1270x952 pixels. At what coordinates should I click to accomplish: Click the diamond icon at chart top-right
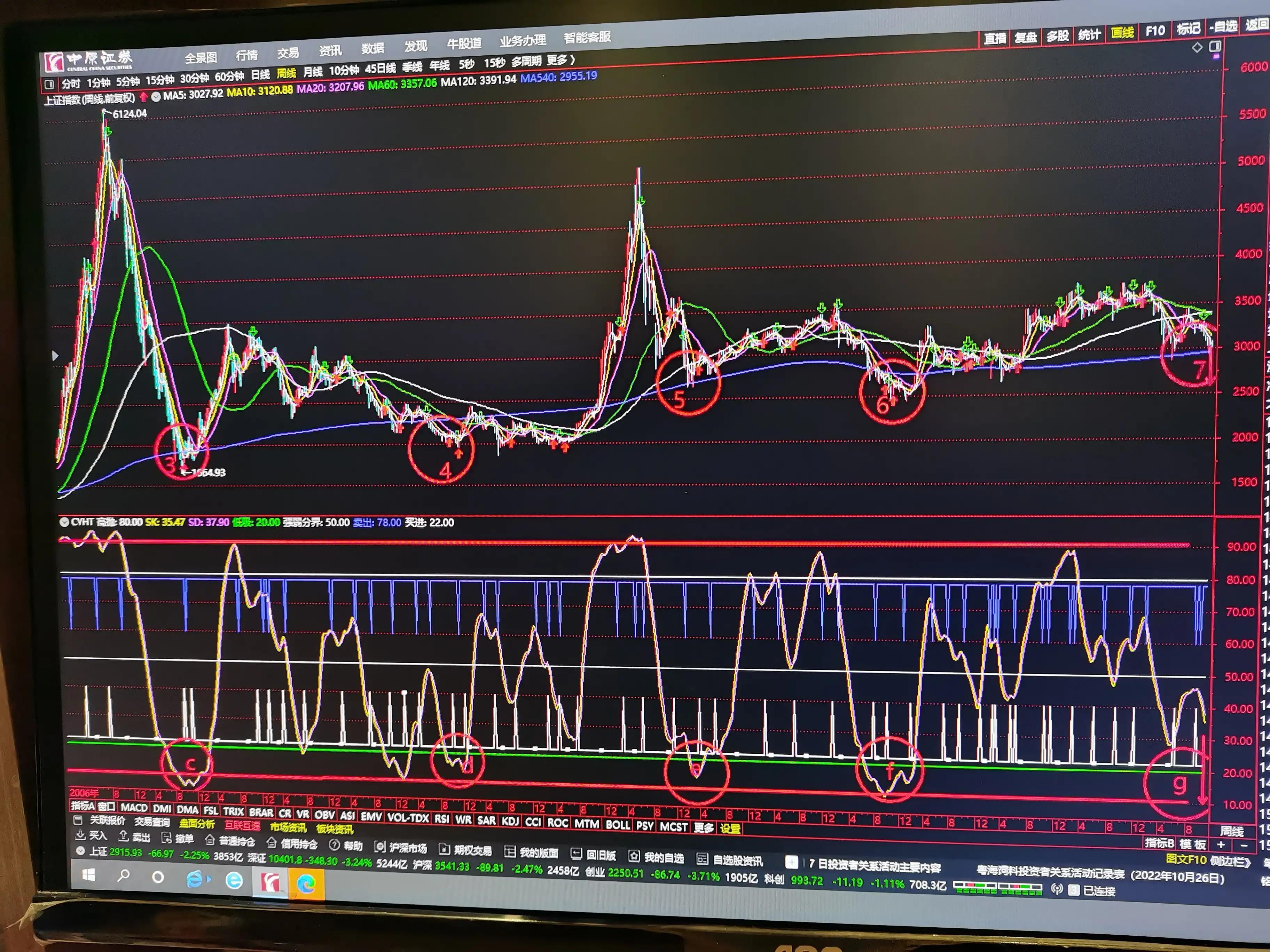point(1197,48)
